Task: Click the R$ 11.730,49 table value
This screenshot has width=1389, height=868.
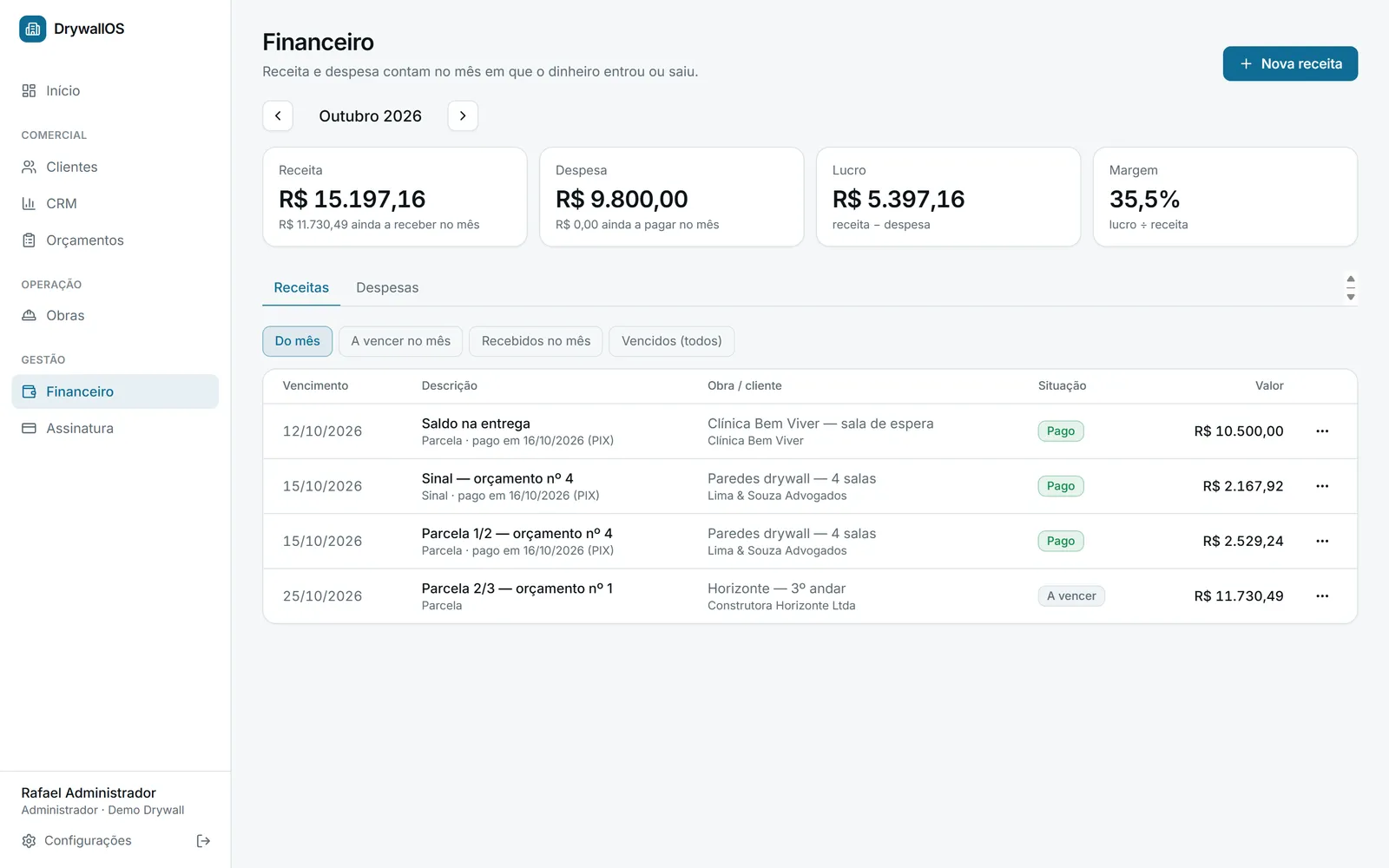Action: (x=1239, y=596)
